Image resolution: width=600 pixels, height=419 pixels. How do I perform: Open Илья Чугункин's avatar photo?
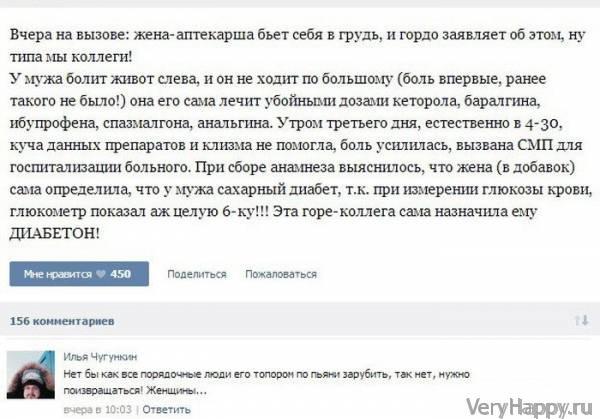click(31, 375)
